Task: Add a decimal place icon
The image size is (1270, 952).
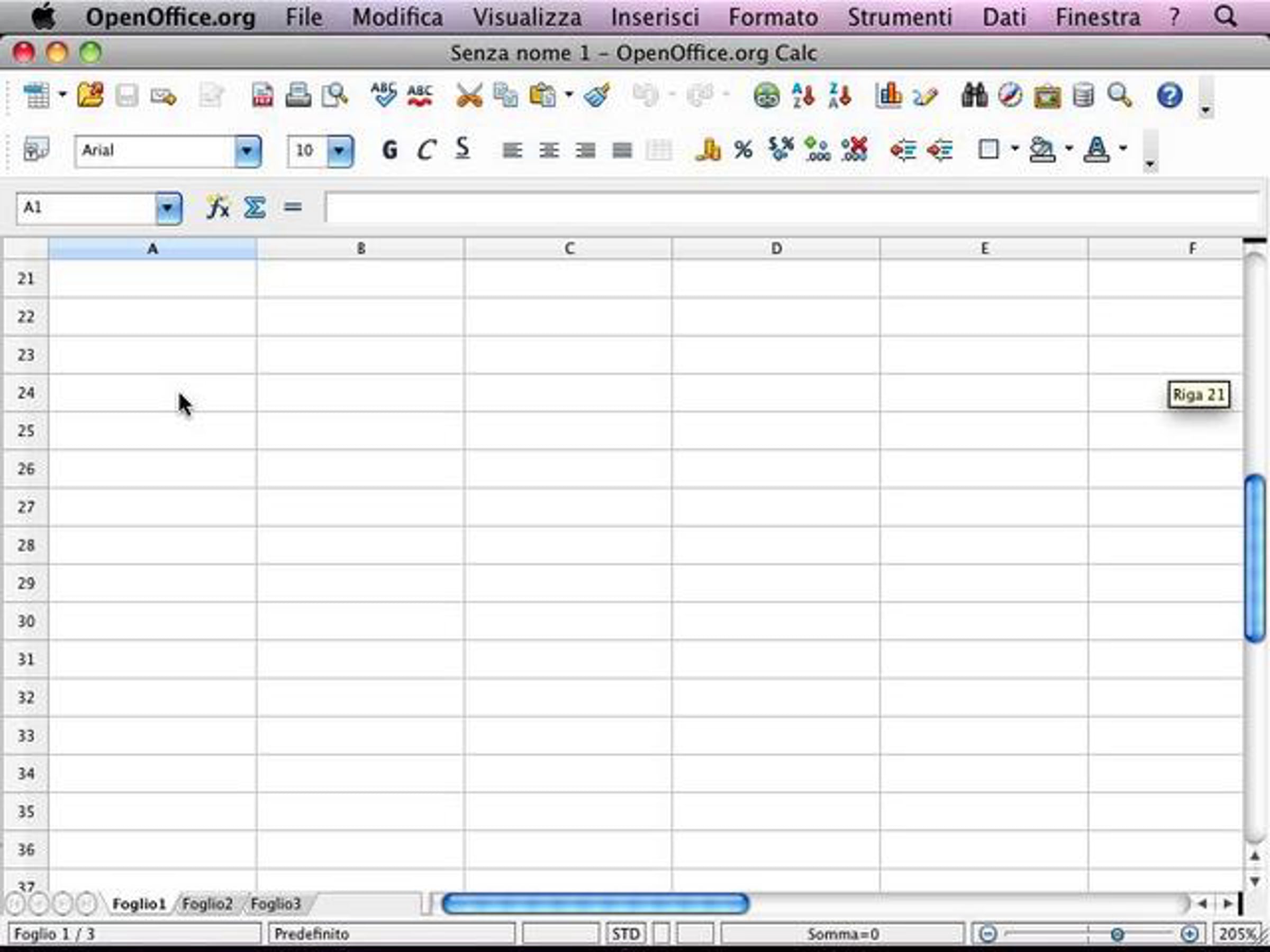Action: 817,149
